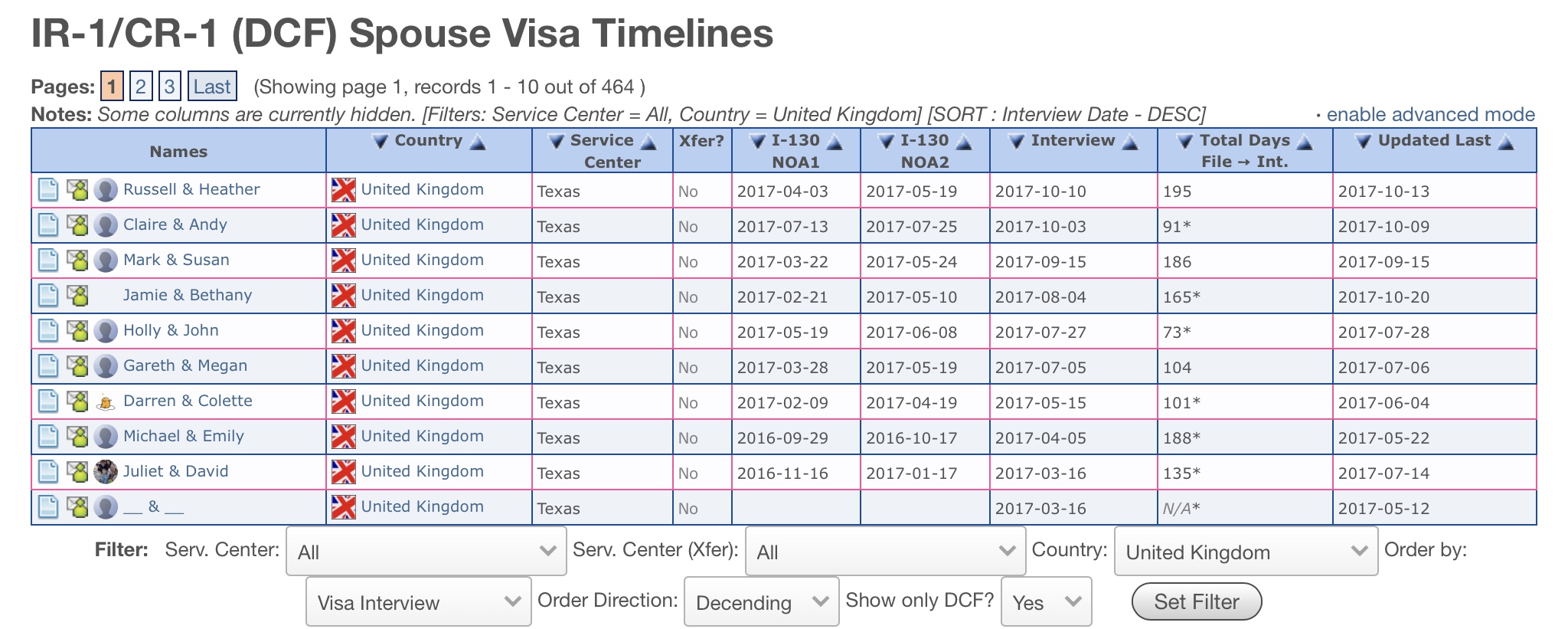
Task: Expand Order by dropdown showing Visa Interview
Action: (x=419, y=601)
